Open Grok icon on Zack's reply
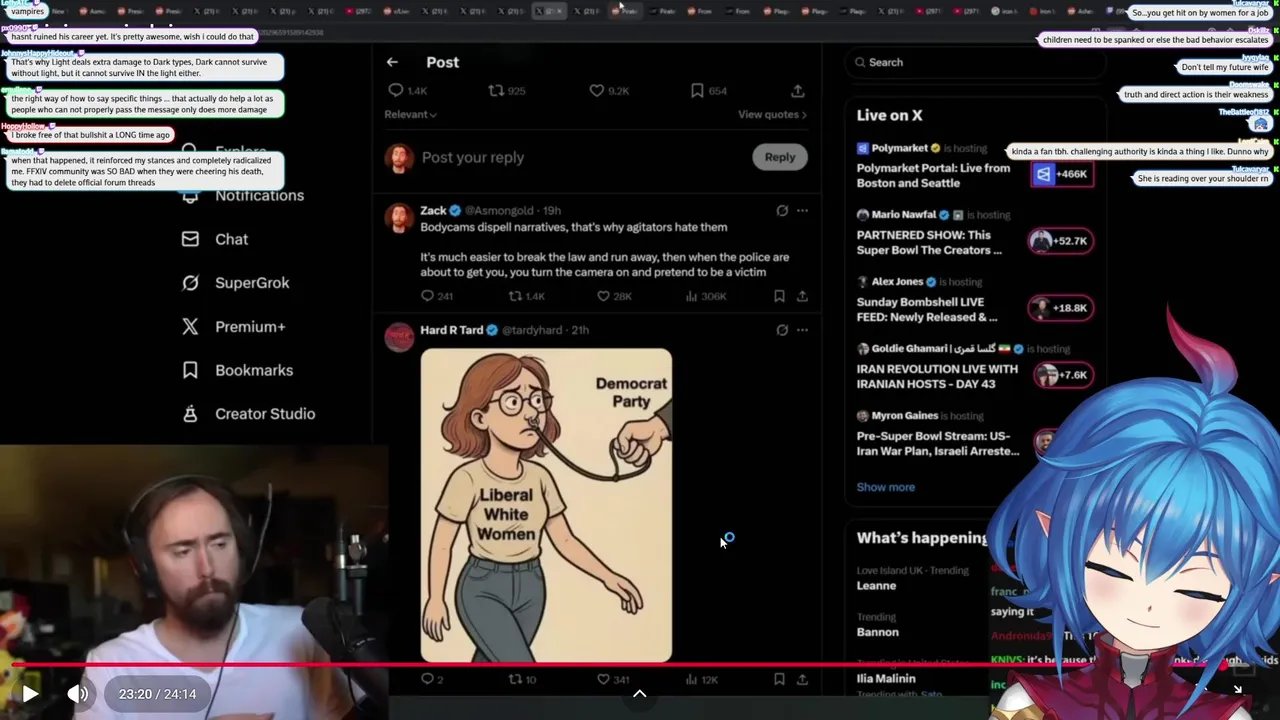 coord(782,211)
